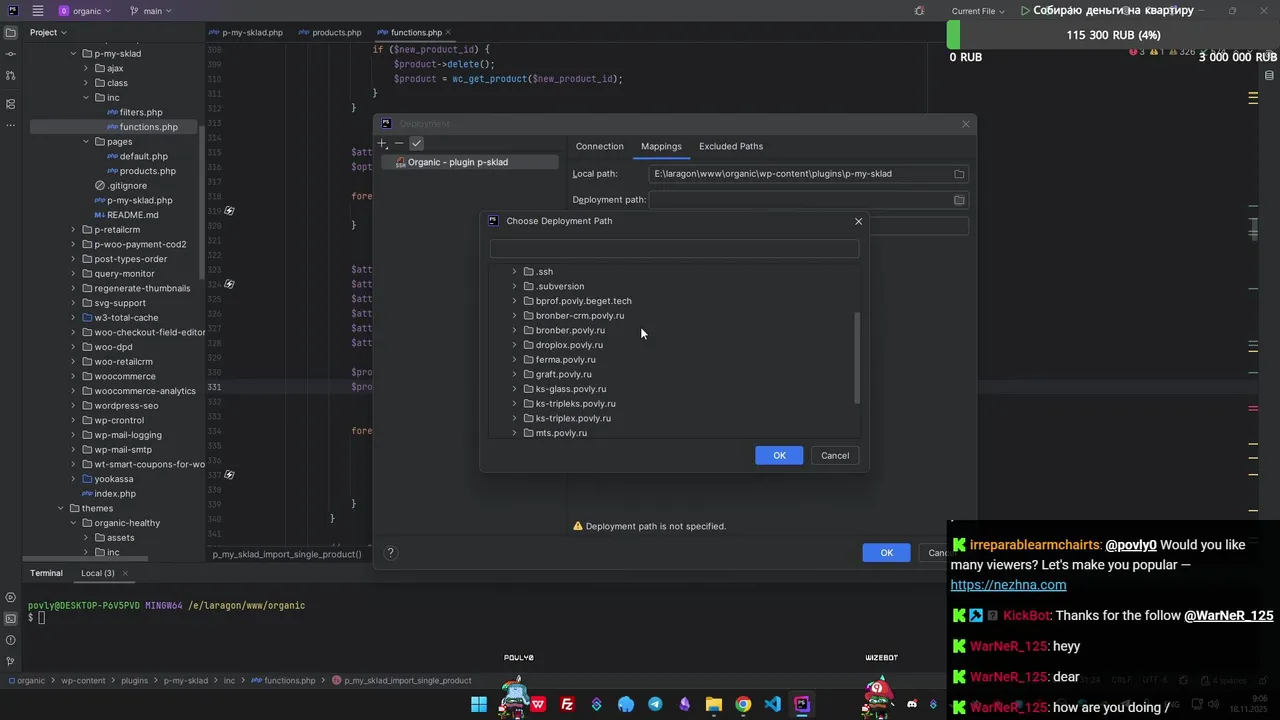Viewport: 1280px width, 720px height.
Task: Open WPS Office from the taskbar
Action: click(538, 704)
